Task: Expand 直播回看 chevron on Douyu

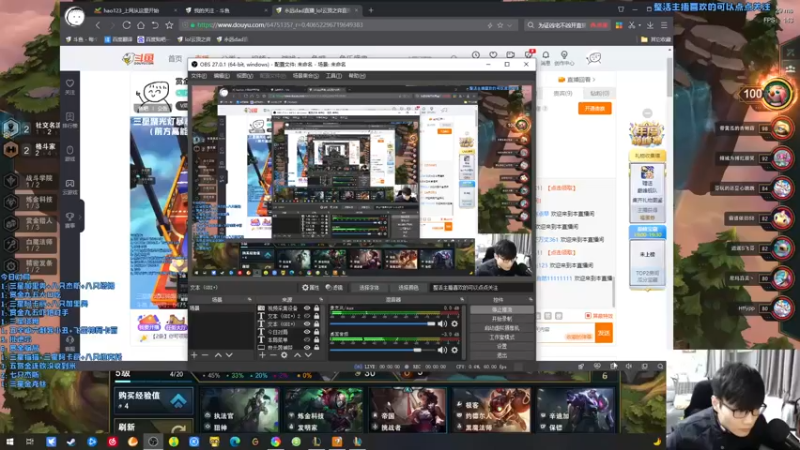Action: point(594,80)
